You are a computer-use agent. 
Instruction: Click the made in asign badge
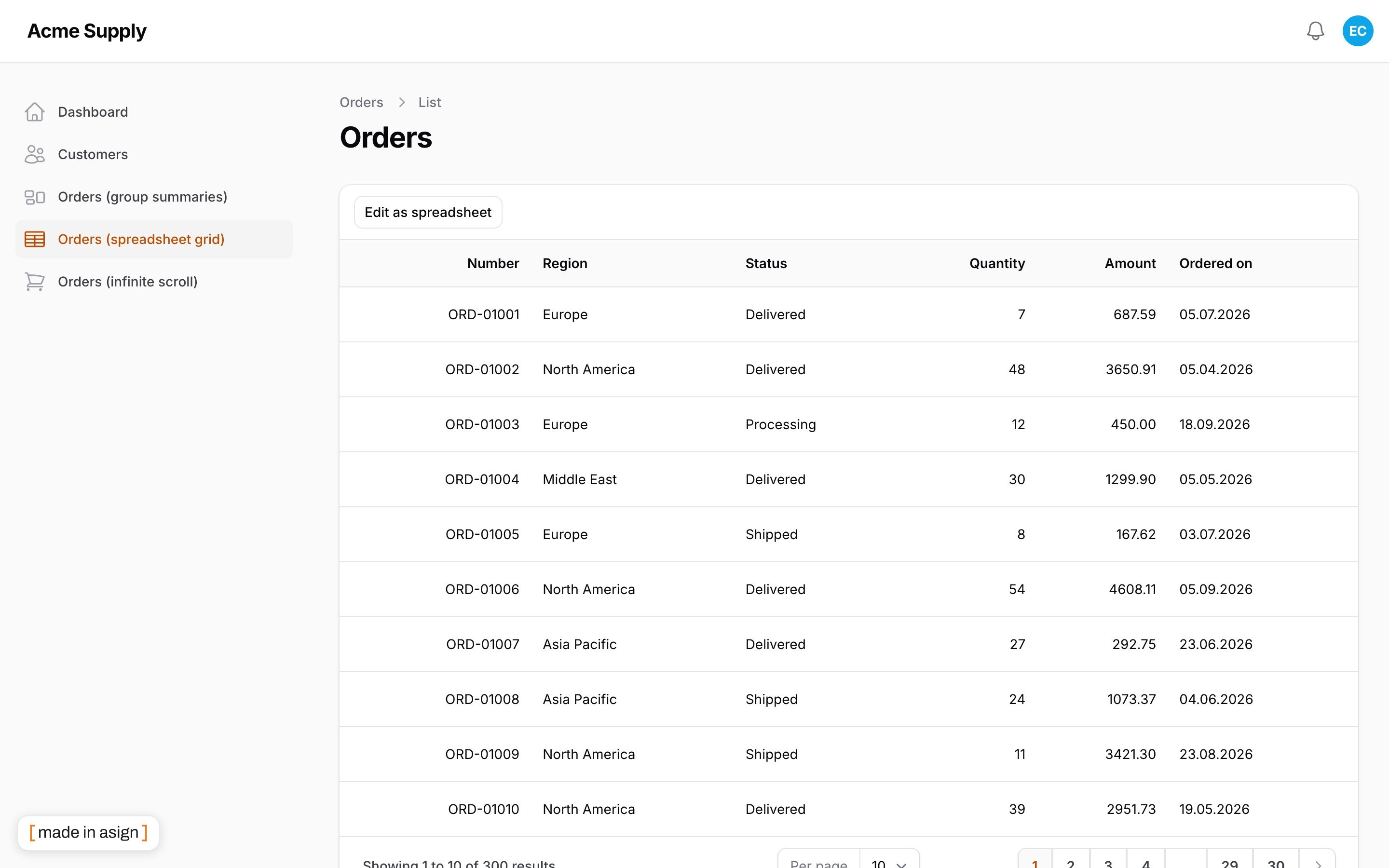88,832
